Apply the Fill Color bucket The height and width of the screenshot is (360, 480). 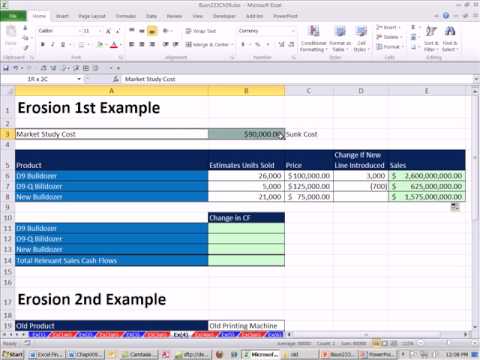point(99,44)
